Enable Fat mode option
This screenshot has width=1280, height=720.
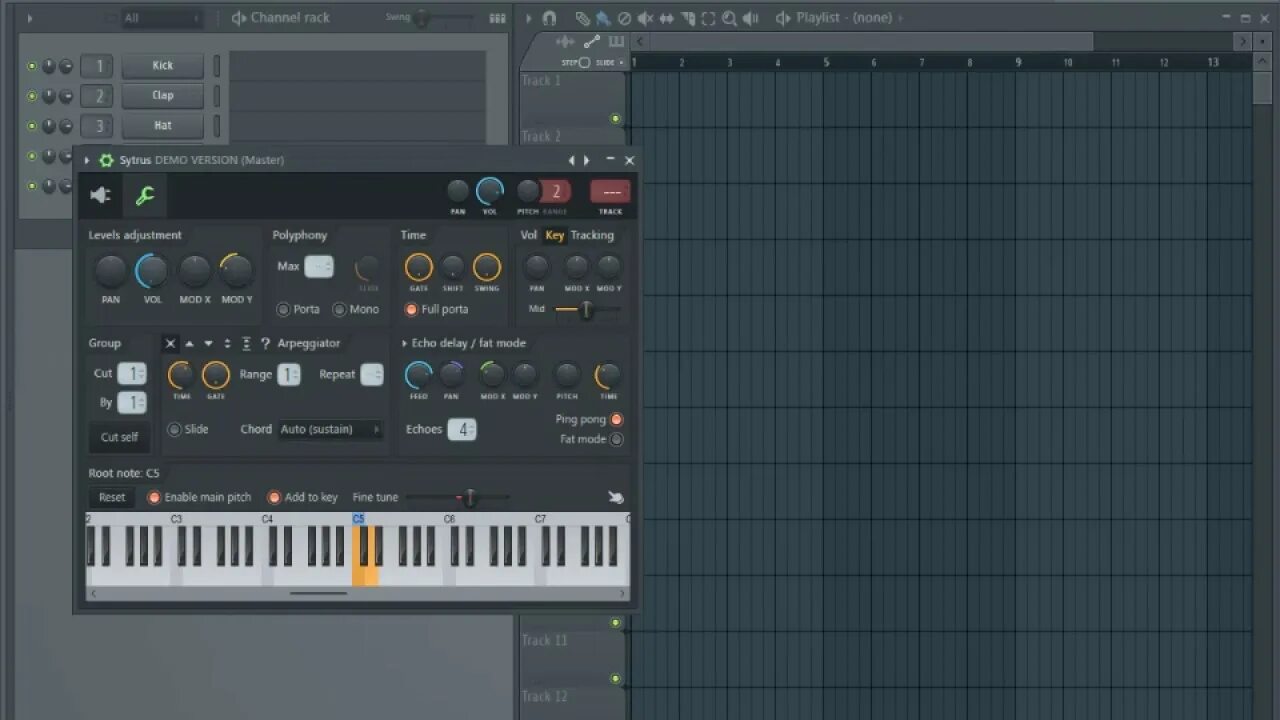tap(616, 439)
